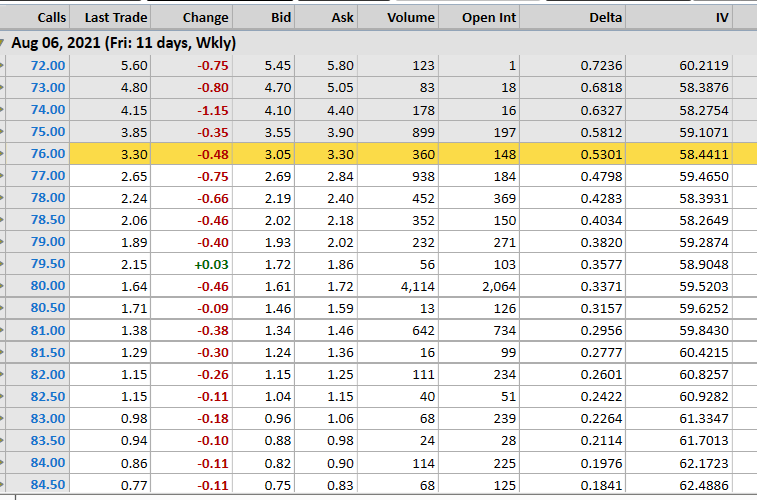Screen dimensions: 757x500
Task: Expand the 72.00 strike row arrow
Action: click(2, 66)
